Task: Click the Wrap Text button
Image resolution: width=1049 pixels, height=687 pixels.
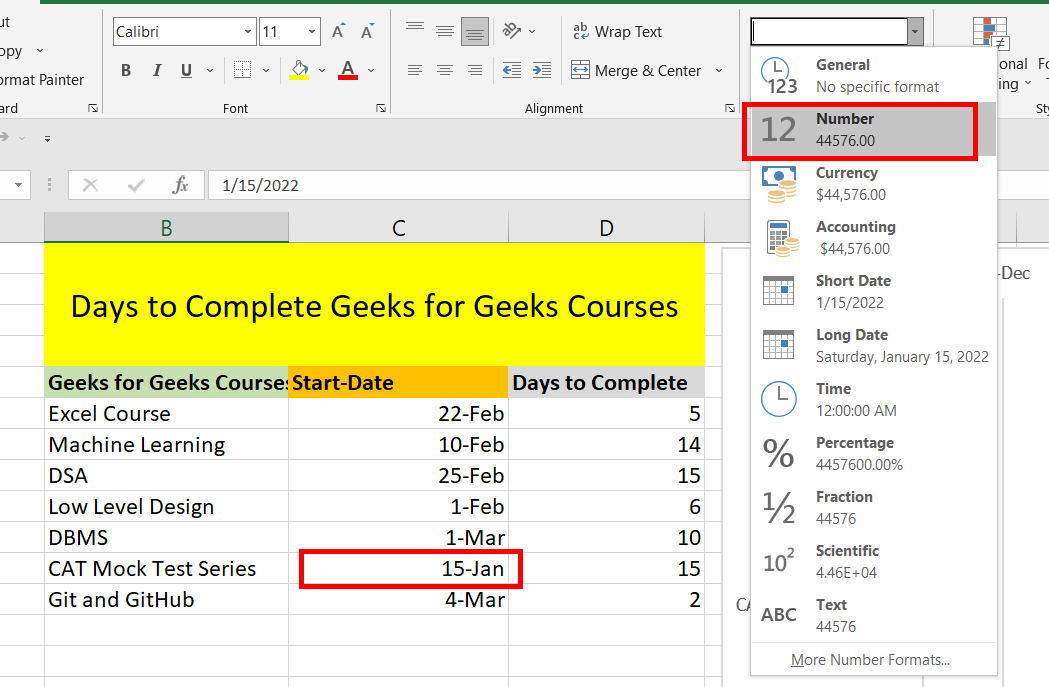Action: (x=617, y=31)
